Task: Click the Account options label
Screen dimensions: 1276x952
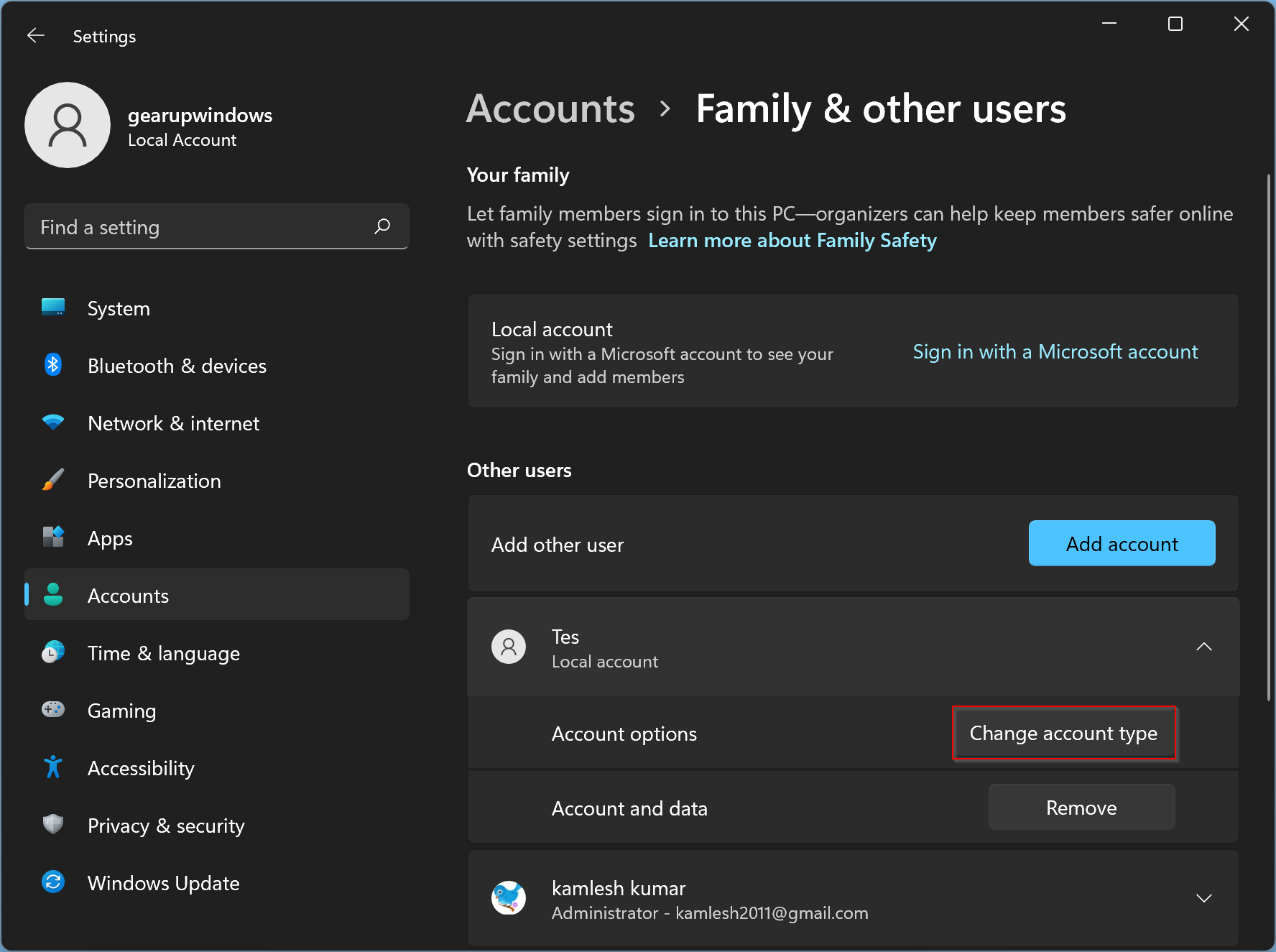Action: (624, 734)
